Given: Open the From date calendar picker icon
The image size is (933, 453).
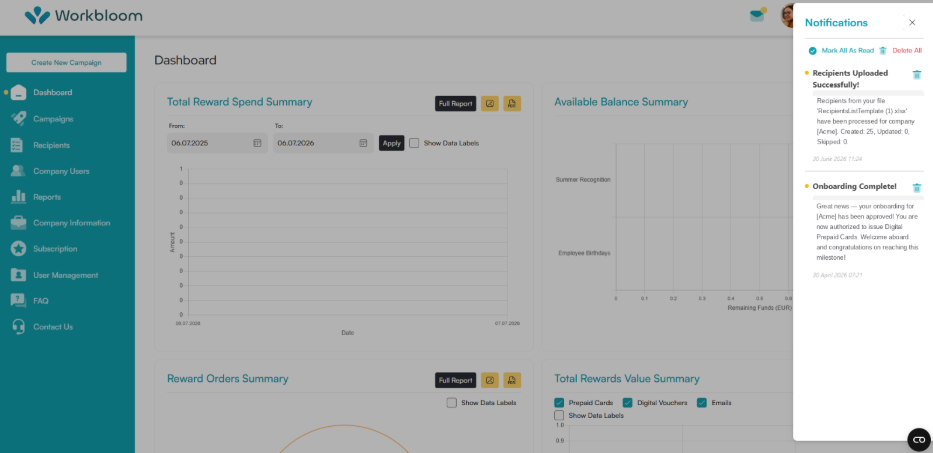Looking at the screenshot, I should click(x=257, y=143).
